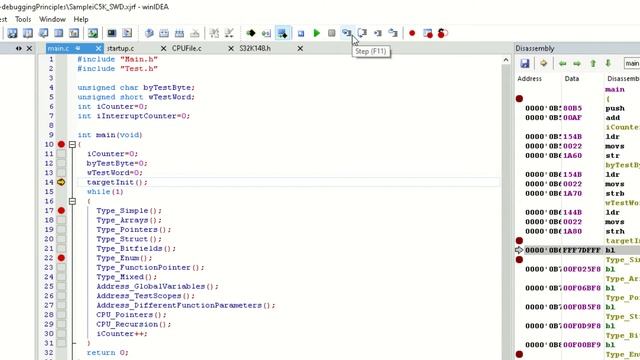
Task: Click the green down arrow in Disassembly
Action: click(x=608, y=63)
